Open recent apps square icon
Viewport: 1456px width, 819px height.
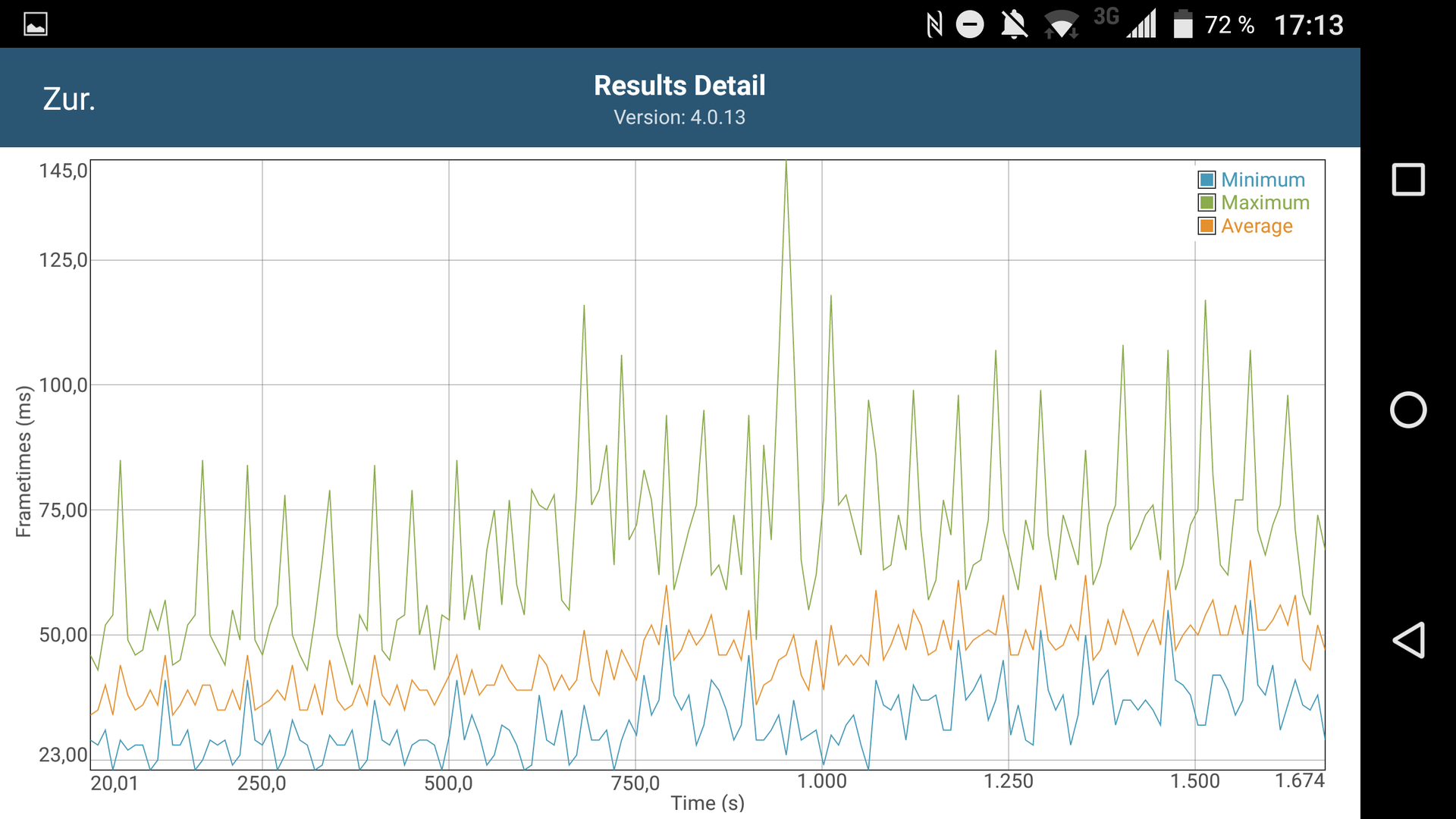pyautogui.click(x=1408, y=180)
